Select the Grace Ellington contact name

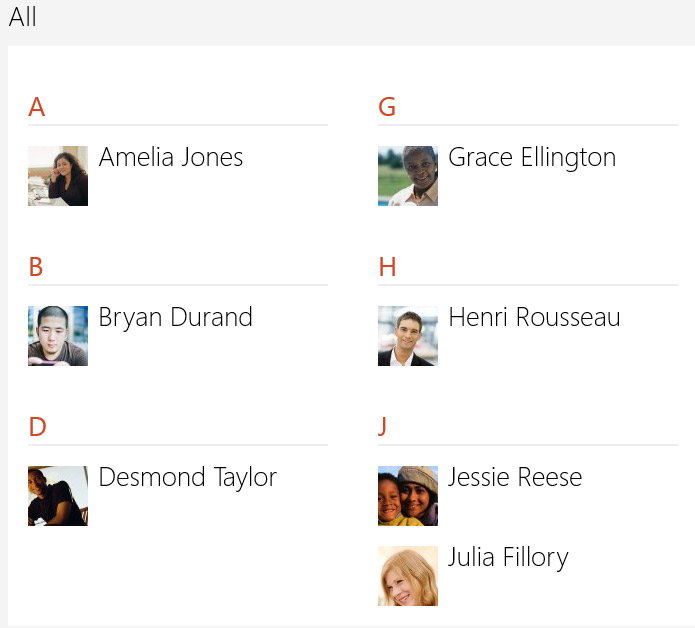pyautogui.click(x=532, y=158)
